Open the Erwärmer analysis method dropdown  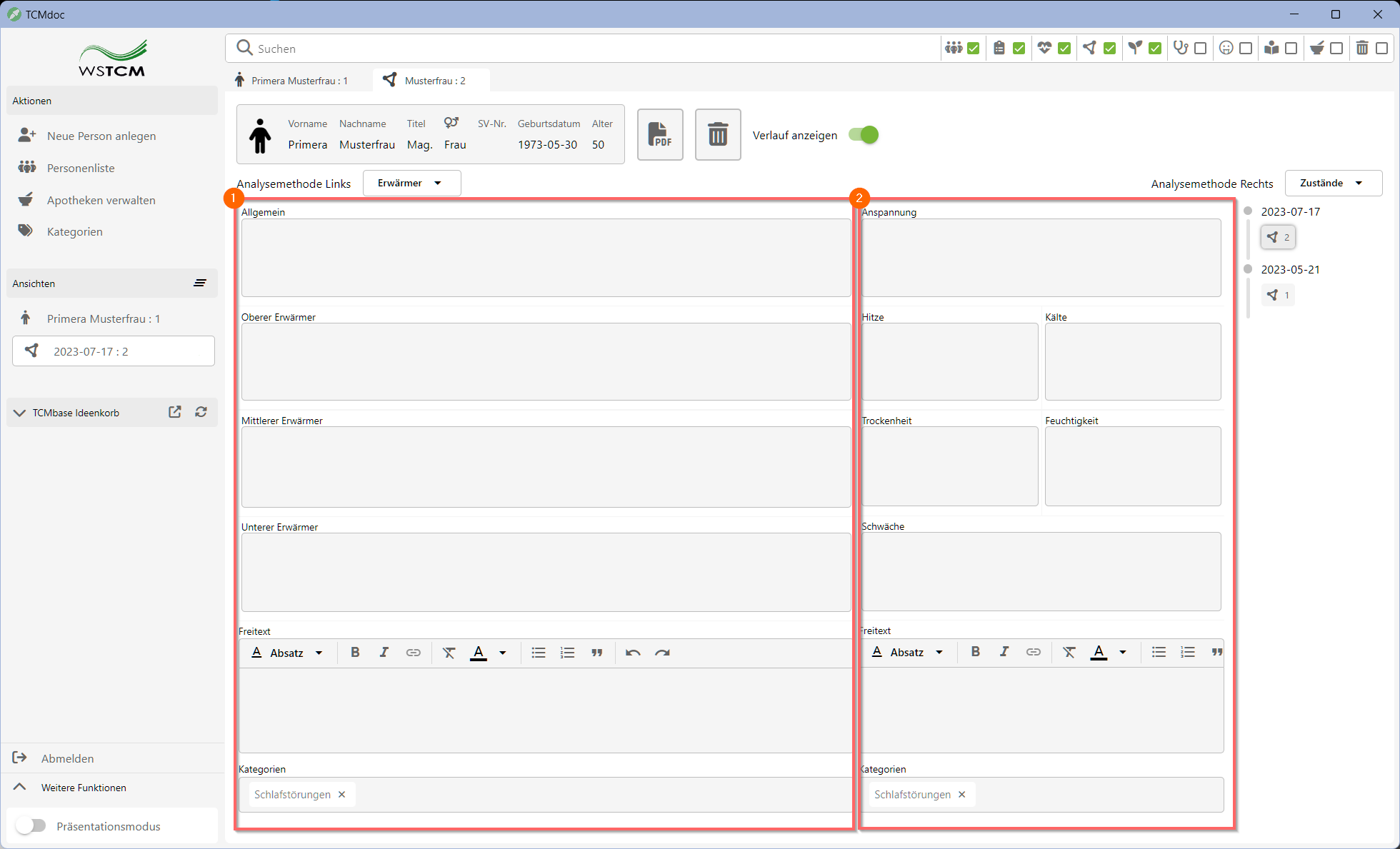(411, 183)
